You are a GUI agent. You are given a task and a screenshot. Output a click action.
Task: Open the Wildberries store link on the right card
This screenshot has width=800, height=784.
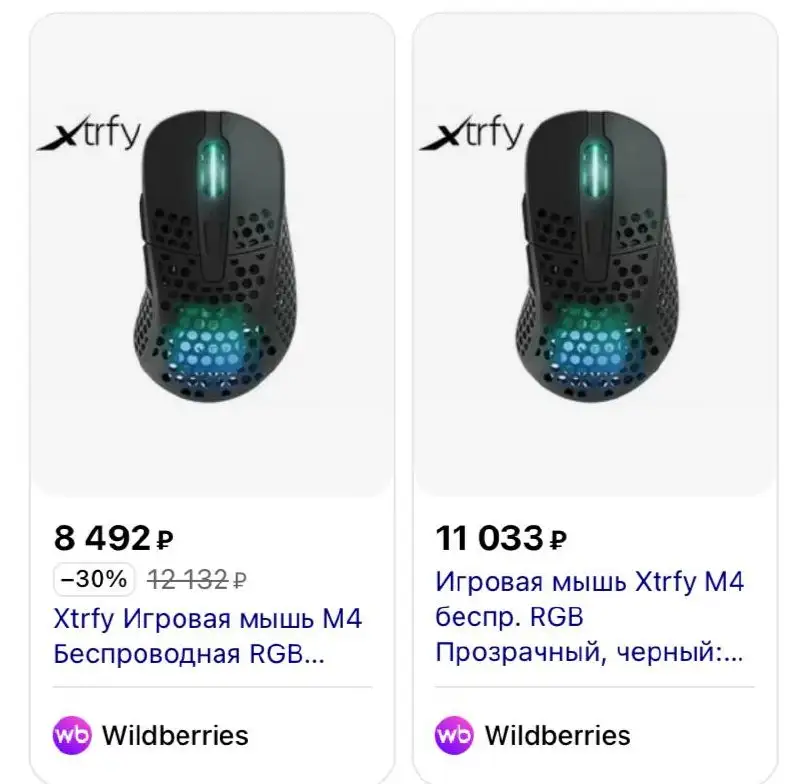pyautogui.click(x=558, y=737)
